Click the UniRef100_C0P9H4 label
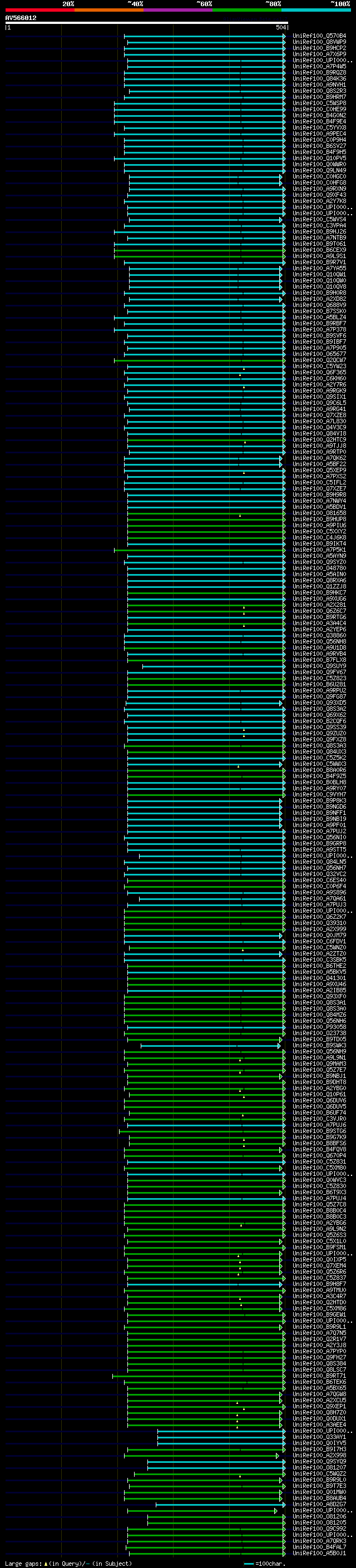 pos(319,140)
